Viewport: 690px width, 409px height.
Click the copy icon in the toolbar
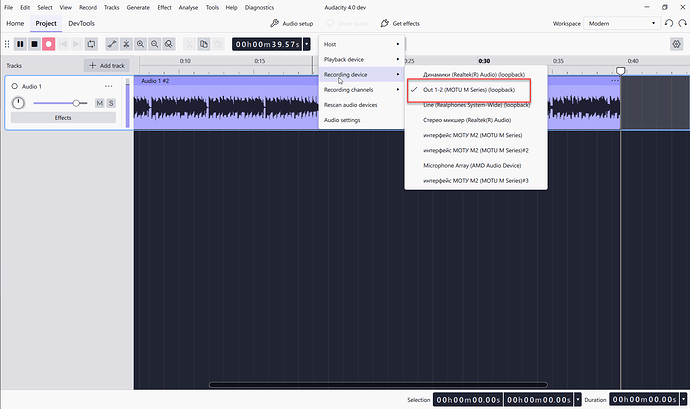204,44
